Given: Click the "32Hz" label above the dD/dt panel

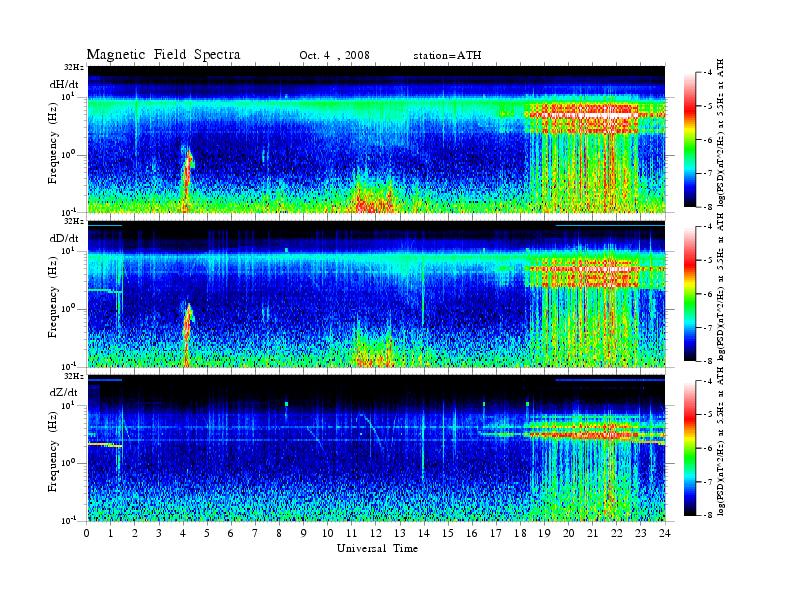Looking at the screenshot, I should click(73, 221).
